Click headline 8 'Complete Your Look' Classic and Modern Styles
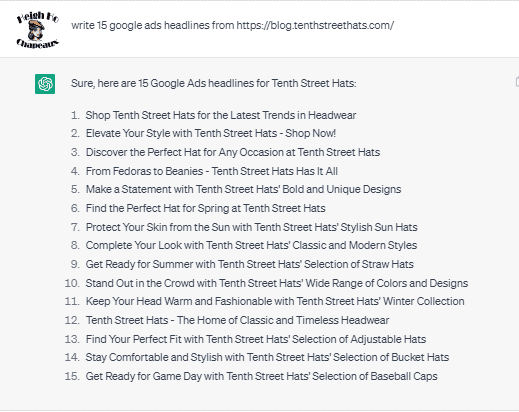This screenshot has width=519, height=412. 251,245
